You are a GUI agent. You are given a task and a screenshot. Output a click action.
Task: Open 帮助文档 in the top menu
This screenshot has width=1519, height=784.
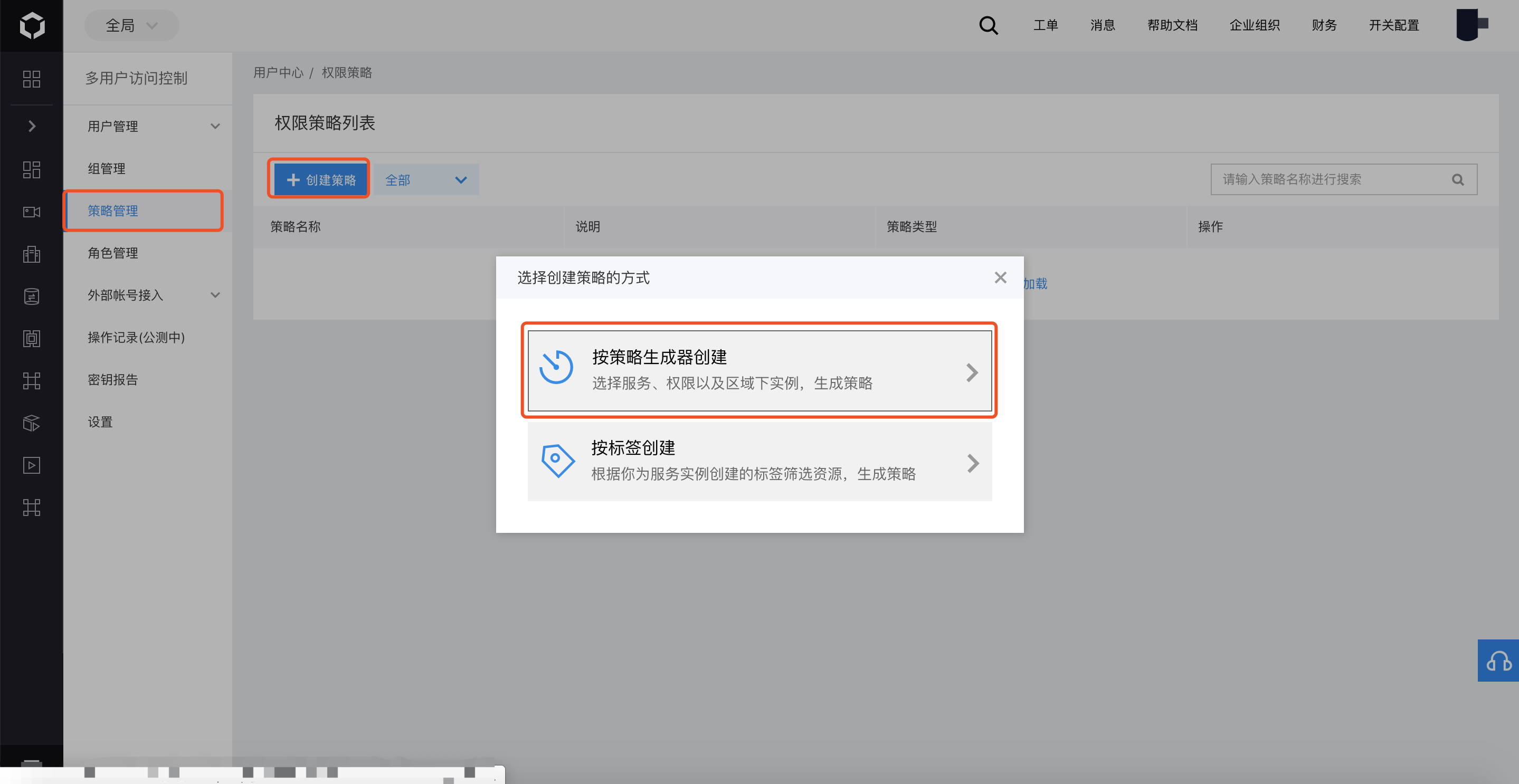point(1172,25)
